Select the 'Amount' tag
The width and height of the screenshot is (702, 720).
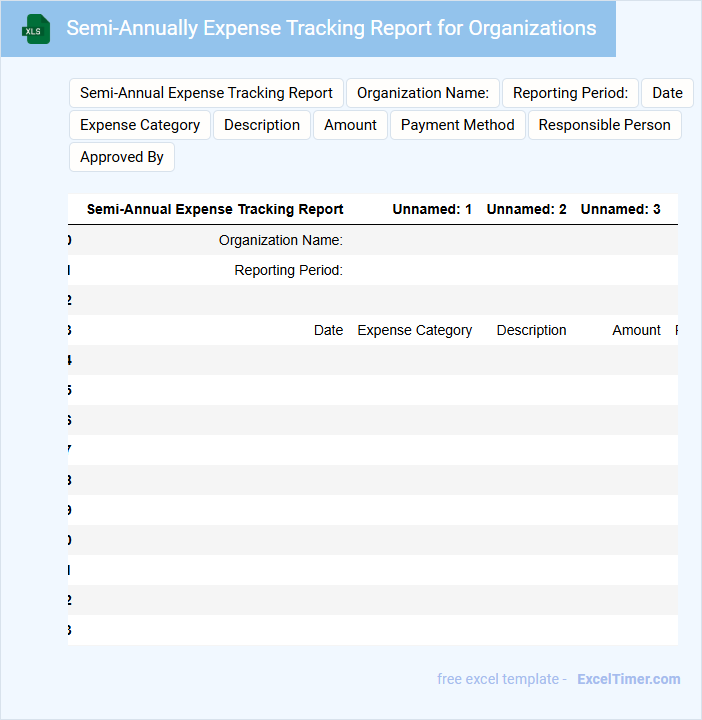tap(350, 125)
